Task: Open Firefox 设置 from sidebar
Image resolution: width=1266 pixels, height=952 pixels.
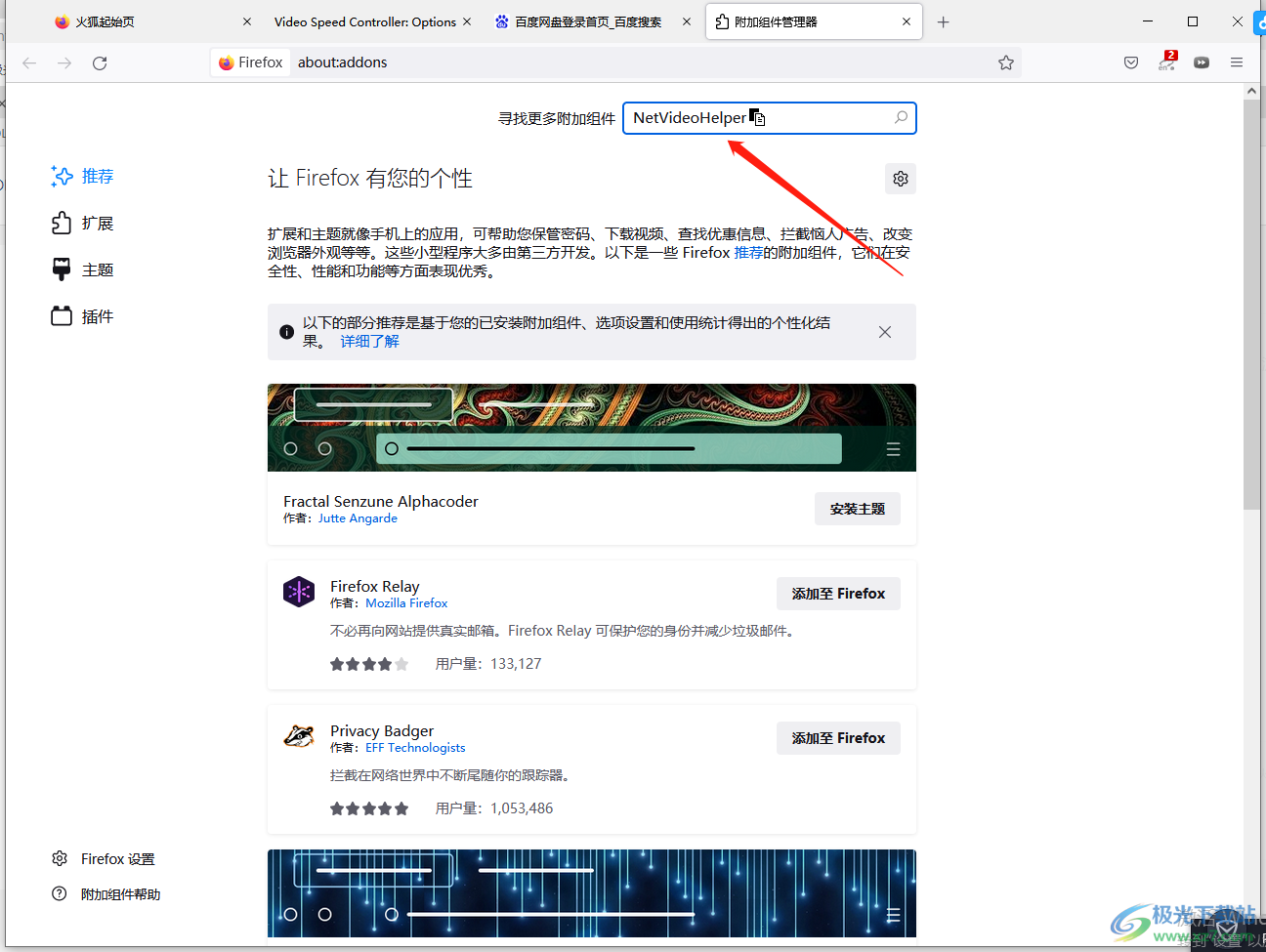Action: (x=104, y=859)
